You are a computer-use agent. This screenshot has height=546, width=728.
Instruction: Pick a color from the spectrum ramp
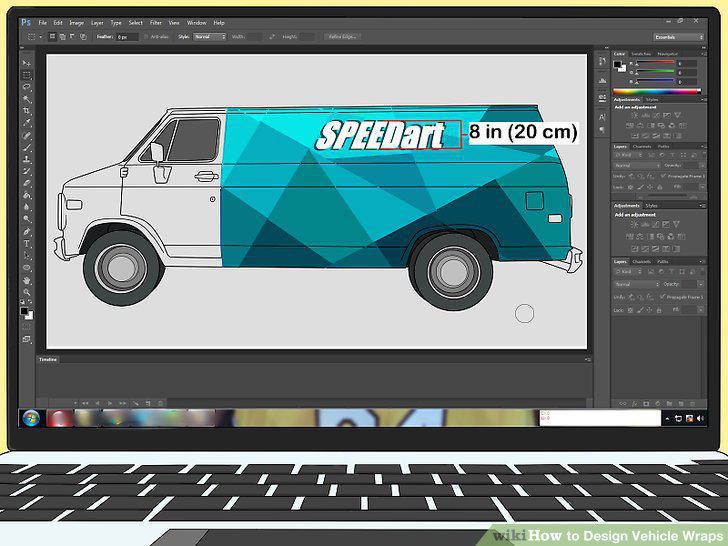656,91
